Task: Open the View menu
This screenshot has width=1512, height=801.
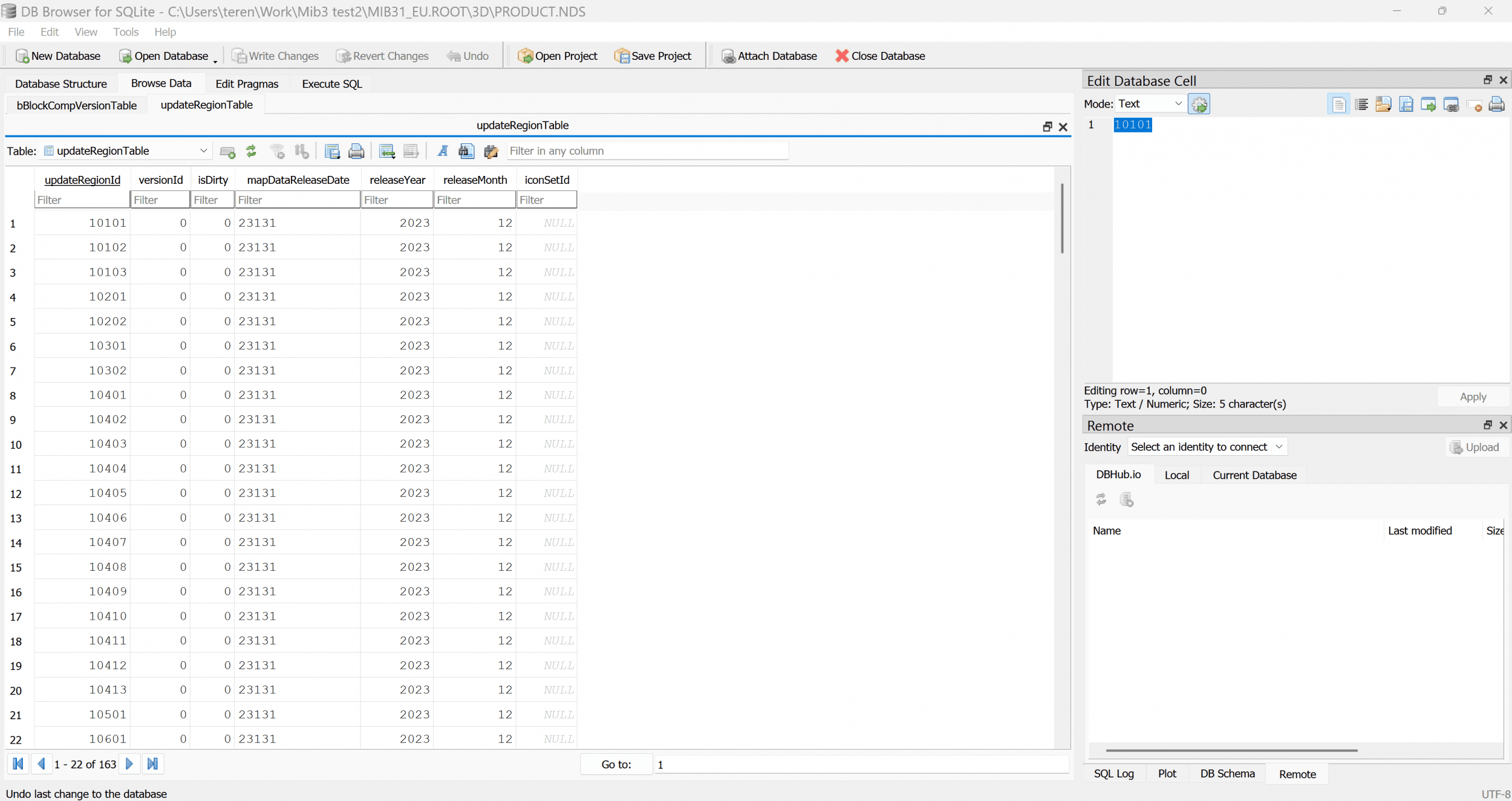Action: click(86, 32)
